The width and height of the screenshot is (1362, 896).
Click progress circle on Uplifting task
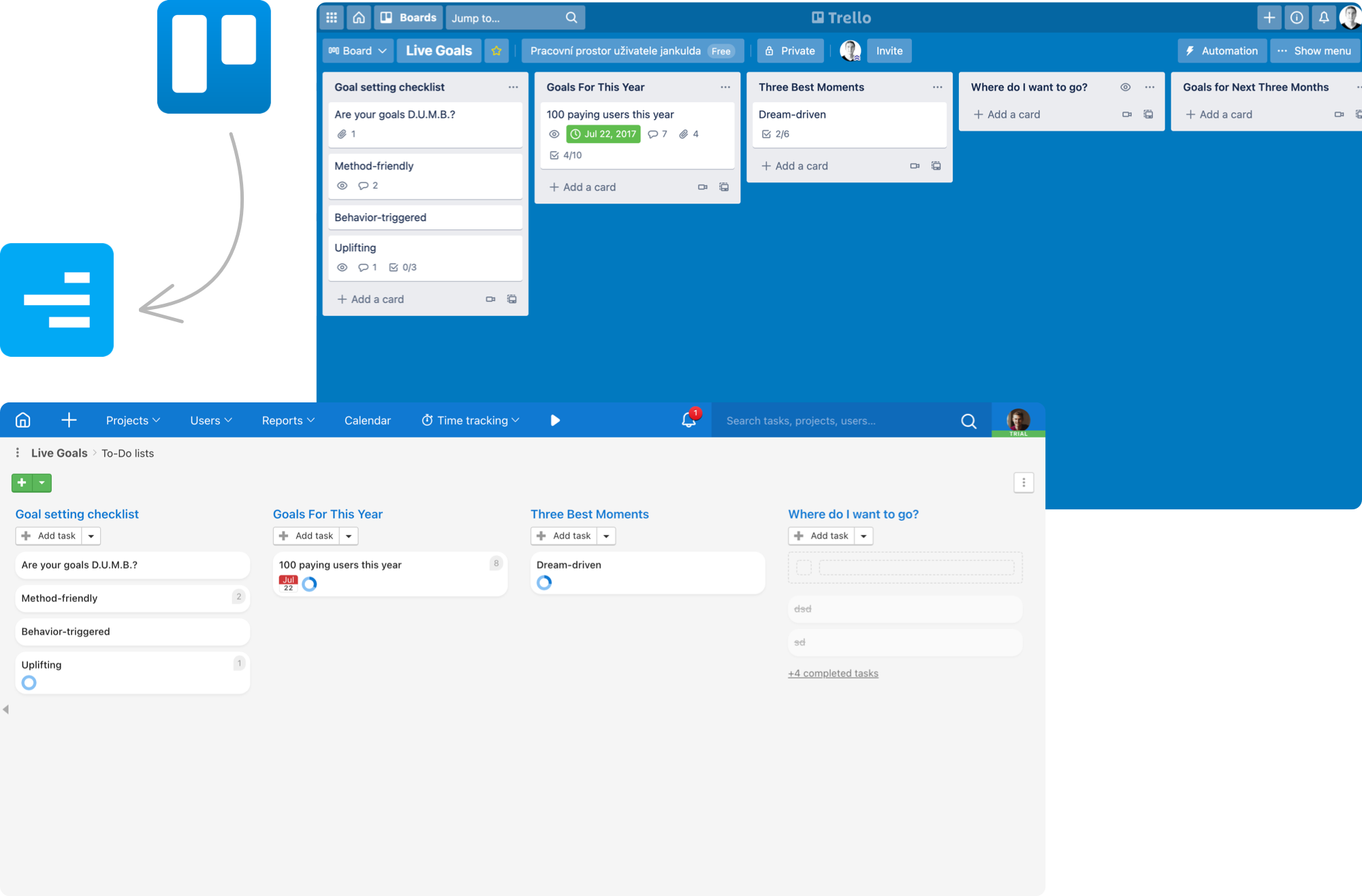pos(29,683)
